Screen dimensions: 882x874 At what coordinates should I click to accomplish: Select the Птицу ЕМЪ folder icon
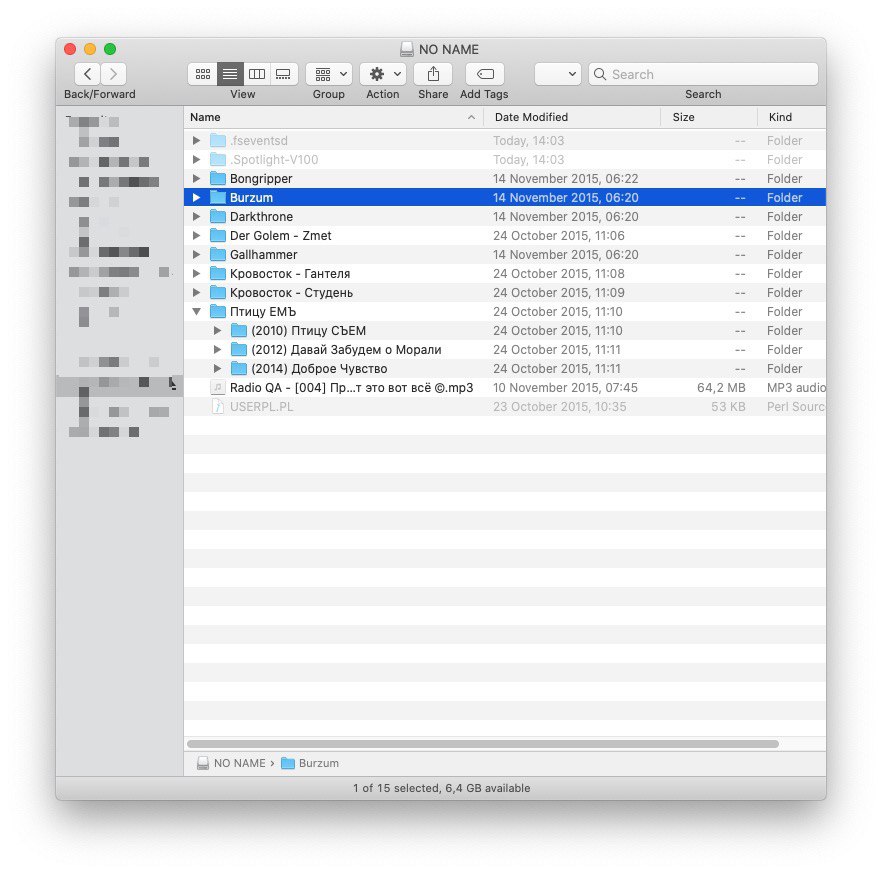(x=218, y=312)
